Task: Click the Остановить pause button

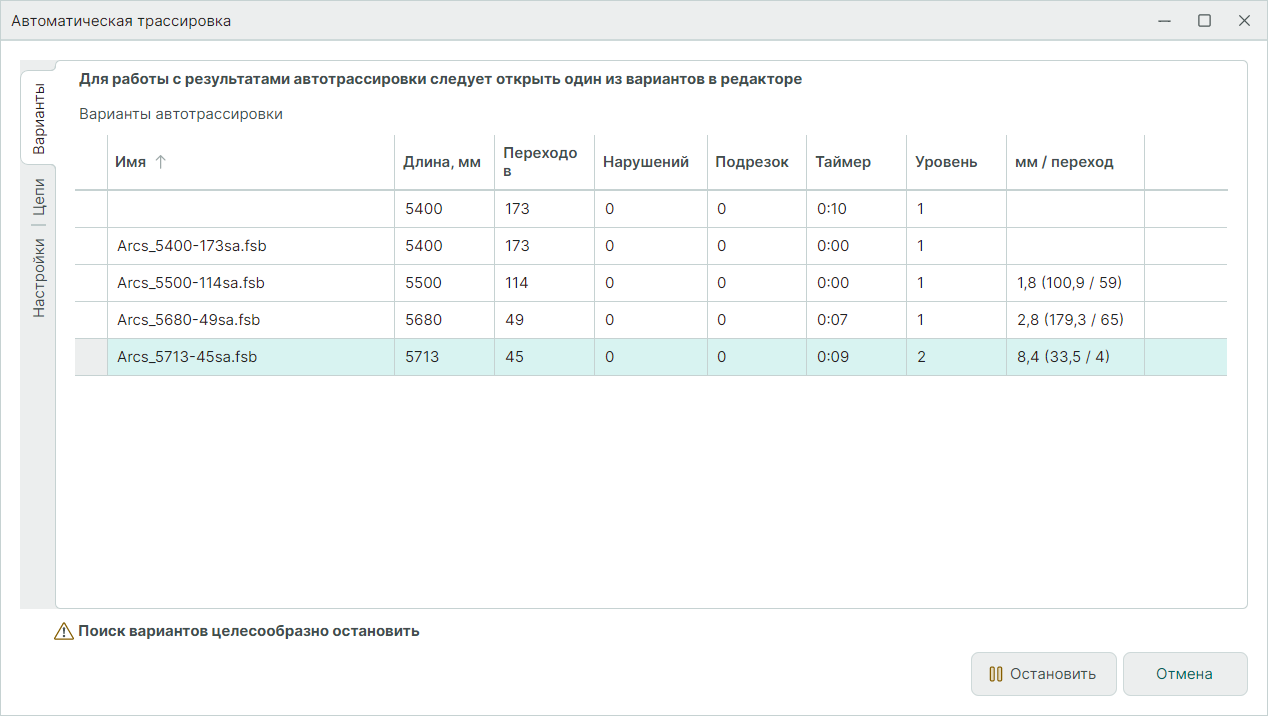Action: [1041, 674]
